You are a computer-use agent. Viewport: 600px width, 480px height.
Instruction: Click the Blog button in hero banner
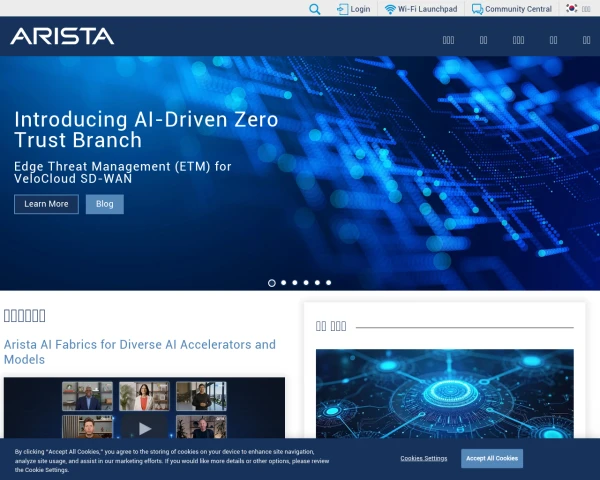104,204
